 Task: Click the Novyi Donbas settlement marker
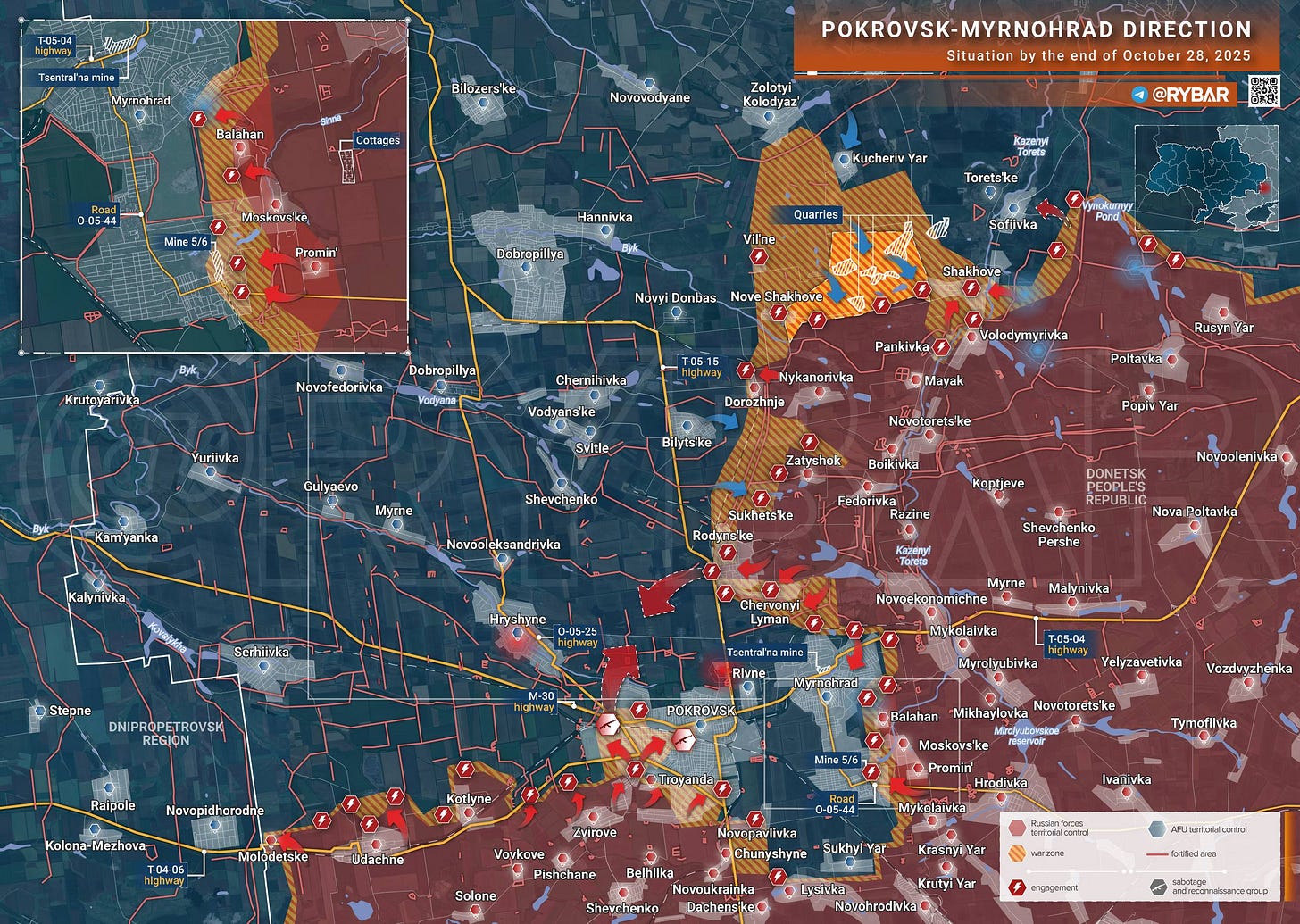(x=677, y=312)
